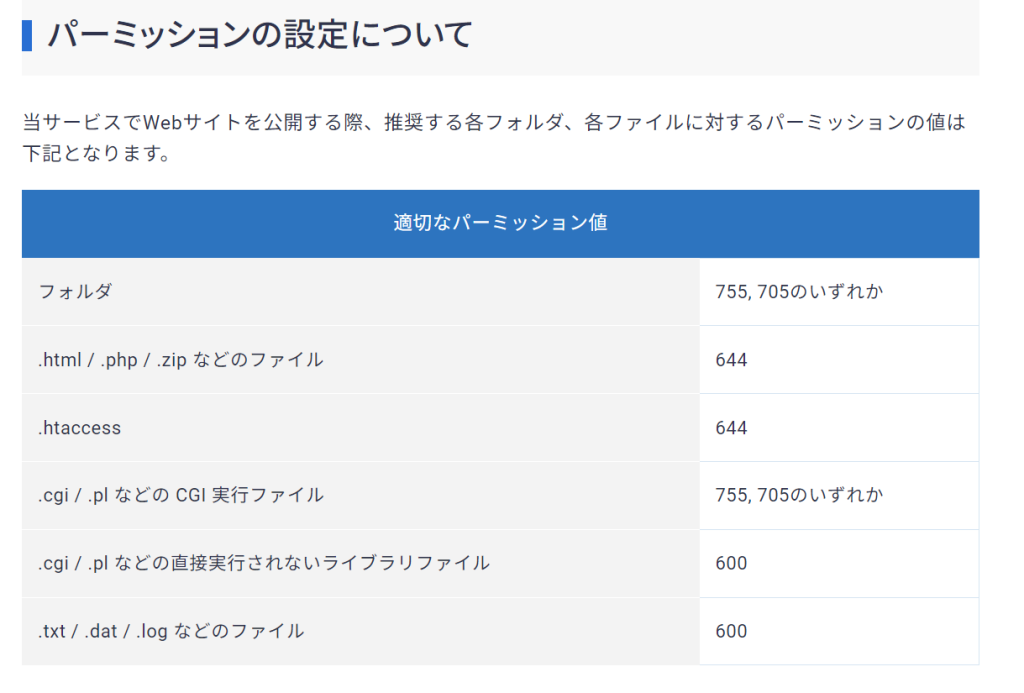Image resolution: width=1024 pixels, height=693 pixels.
Task: Click the table header 適切なパーミッション値
Action: pyautogui.click(x=500, y=223)
